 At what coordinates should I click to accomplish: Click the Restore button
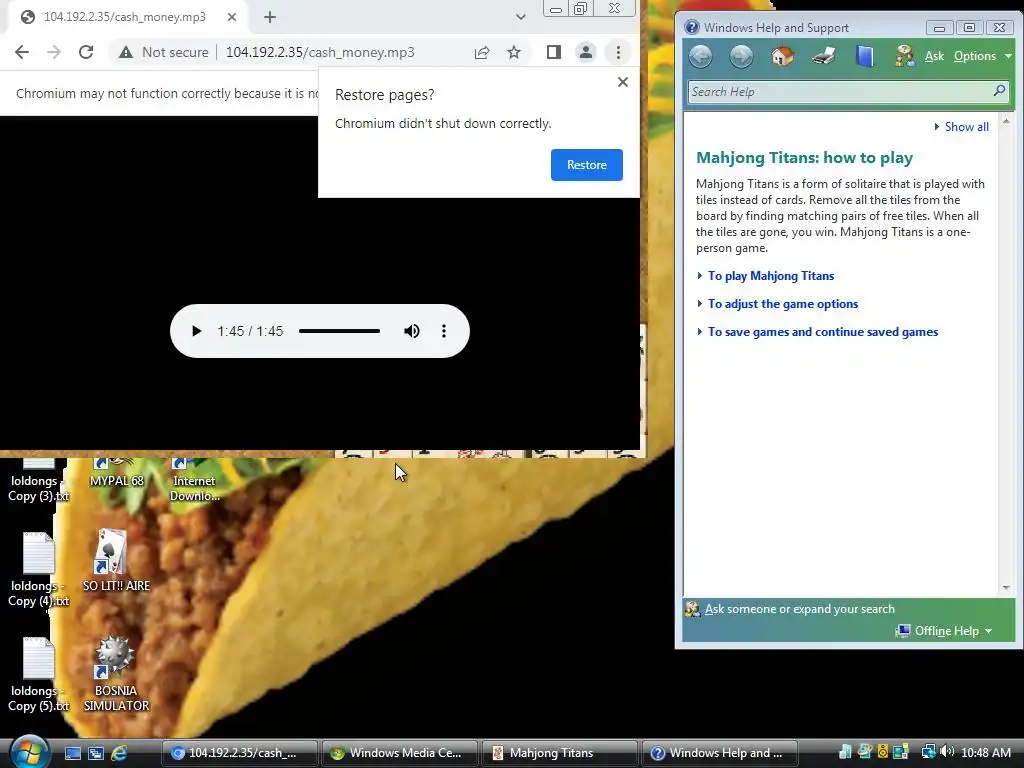tap(586, 165)
